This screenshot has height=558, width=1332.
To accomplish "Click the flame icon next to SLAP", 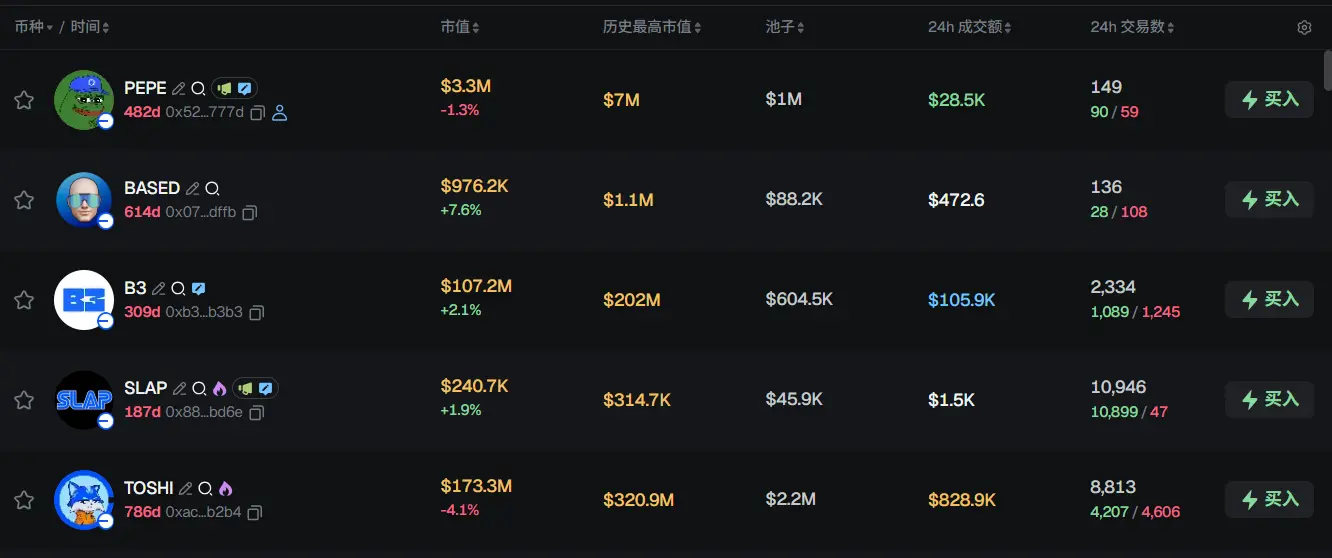I will click(219, 388).
